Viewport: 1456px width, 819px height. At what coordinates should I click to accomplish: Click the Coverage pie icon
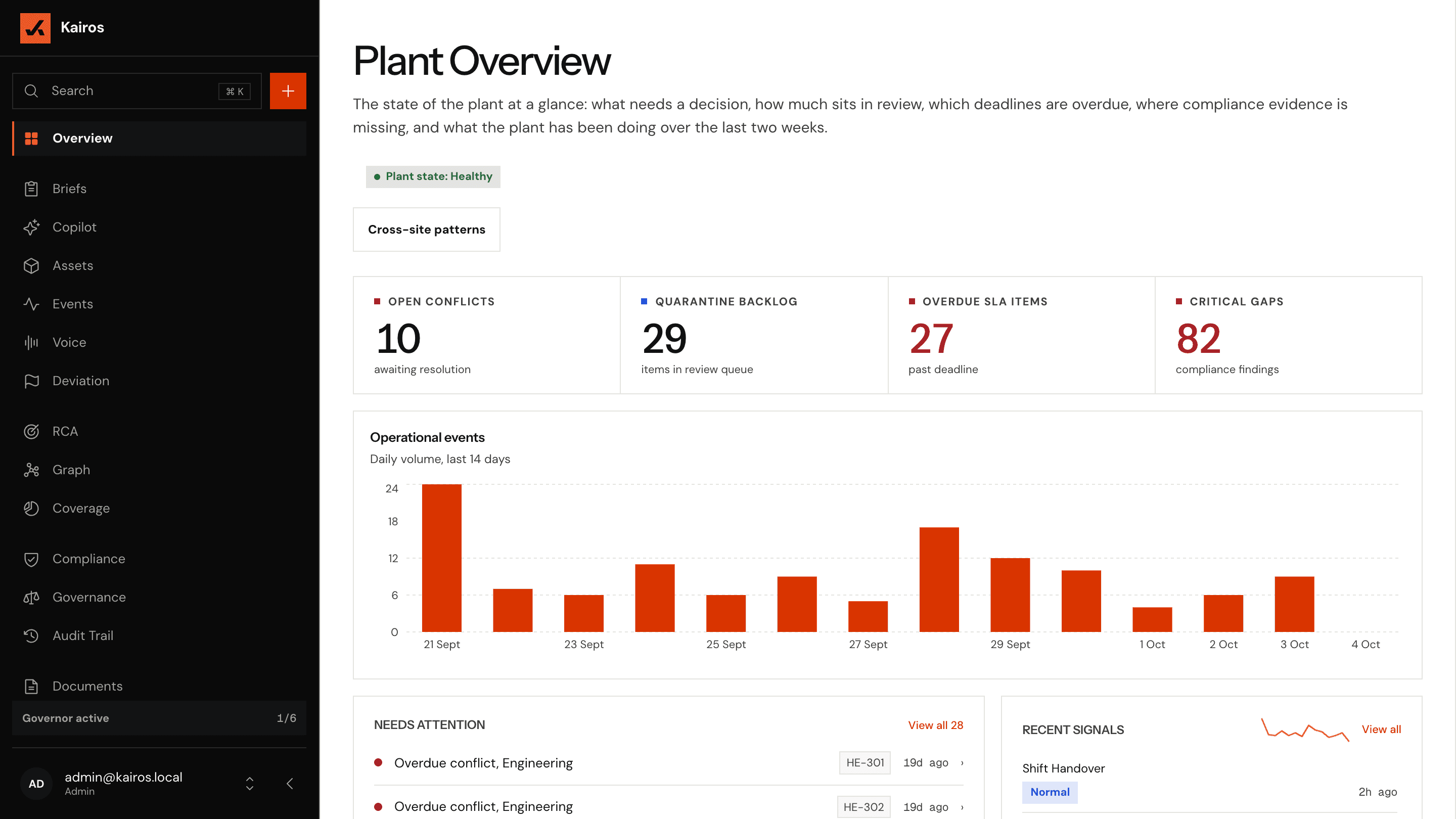click(x=32, y=509)
